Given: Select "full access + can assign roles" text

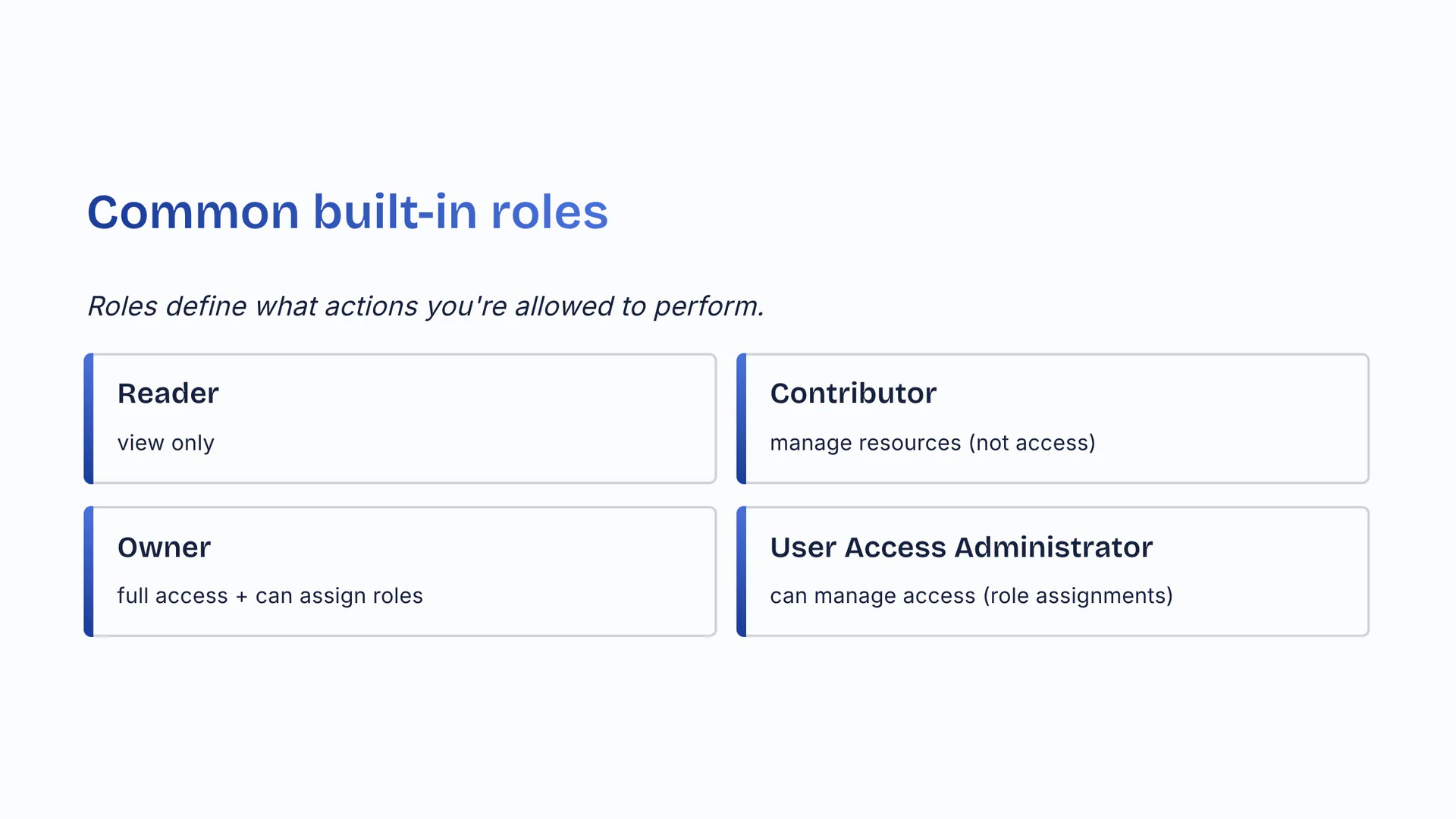Looking at the screenshot, I should 270,596.
